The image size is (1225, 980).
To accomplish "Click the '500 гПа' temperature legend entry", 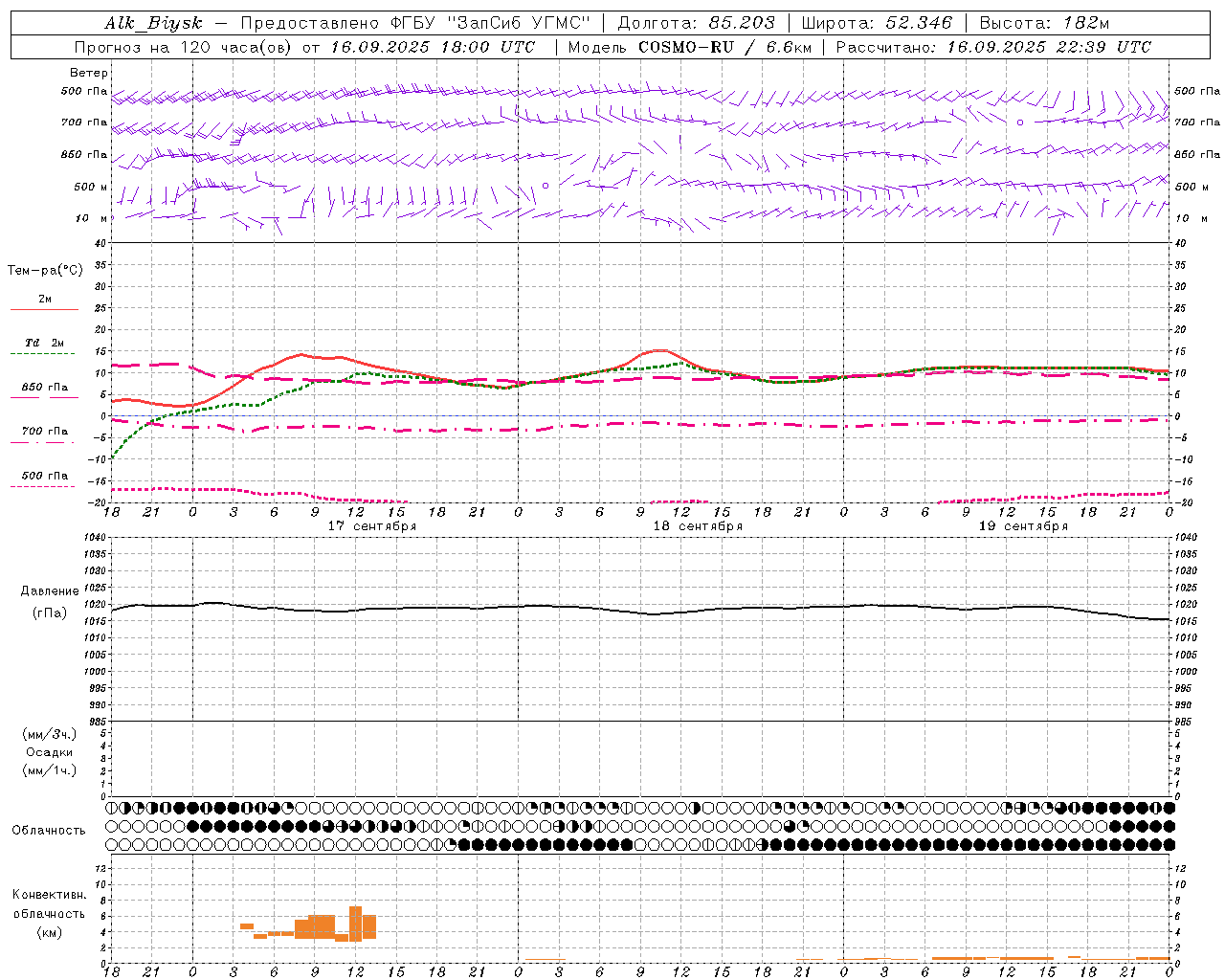I will [x=44, y=476].
